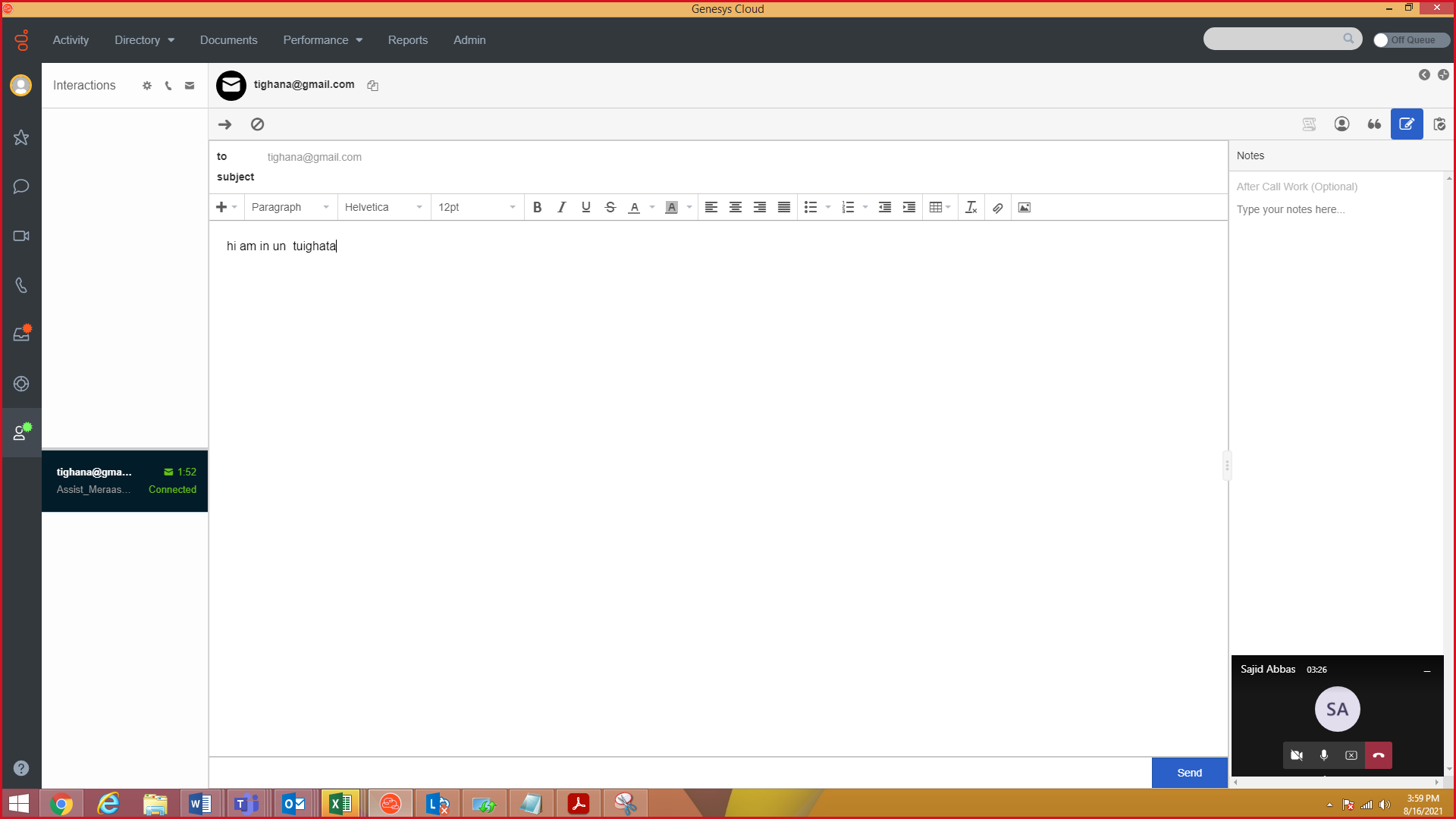Click the Send button

pos(1189,773)
